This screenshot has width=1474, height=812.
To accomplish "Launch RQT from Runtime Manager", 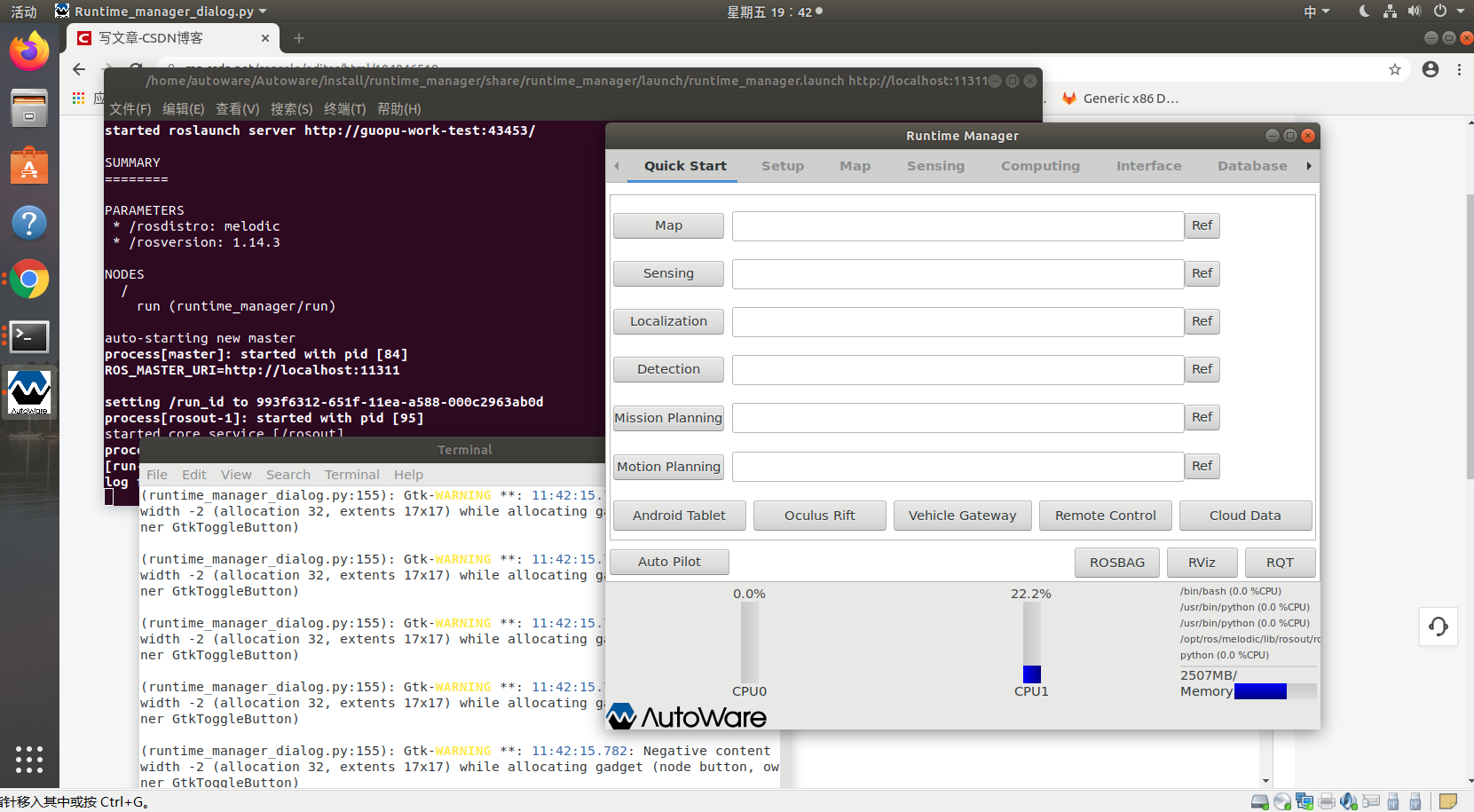I will (x=1280, y=563).
